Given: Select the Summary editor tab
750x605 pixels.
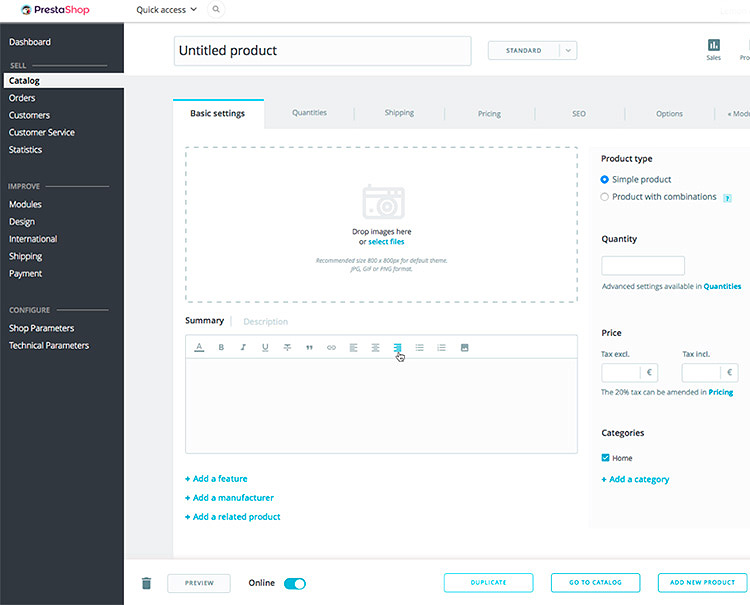Looking at the screenshot, I should click(x=204, y=320).
